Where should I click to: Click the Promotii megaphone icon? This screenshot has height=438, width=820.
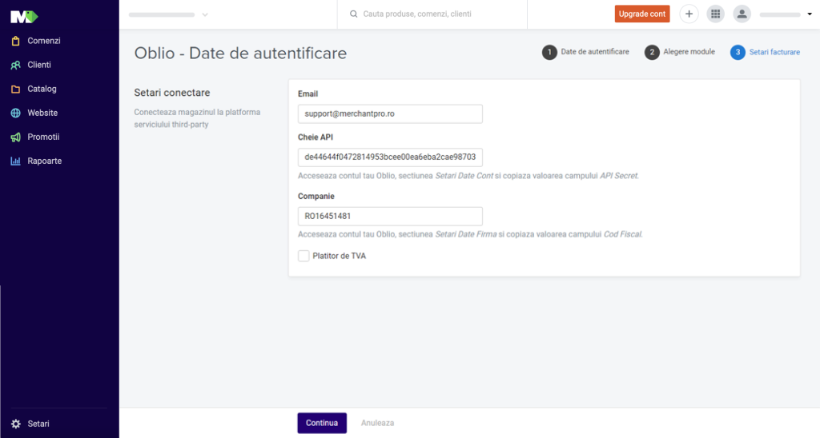16,137
